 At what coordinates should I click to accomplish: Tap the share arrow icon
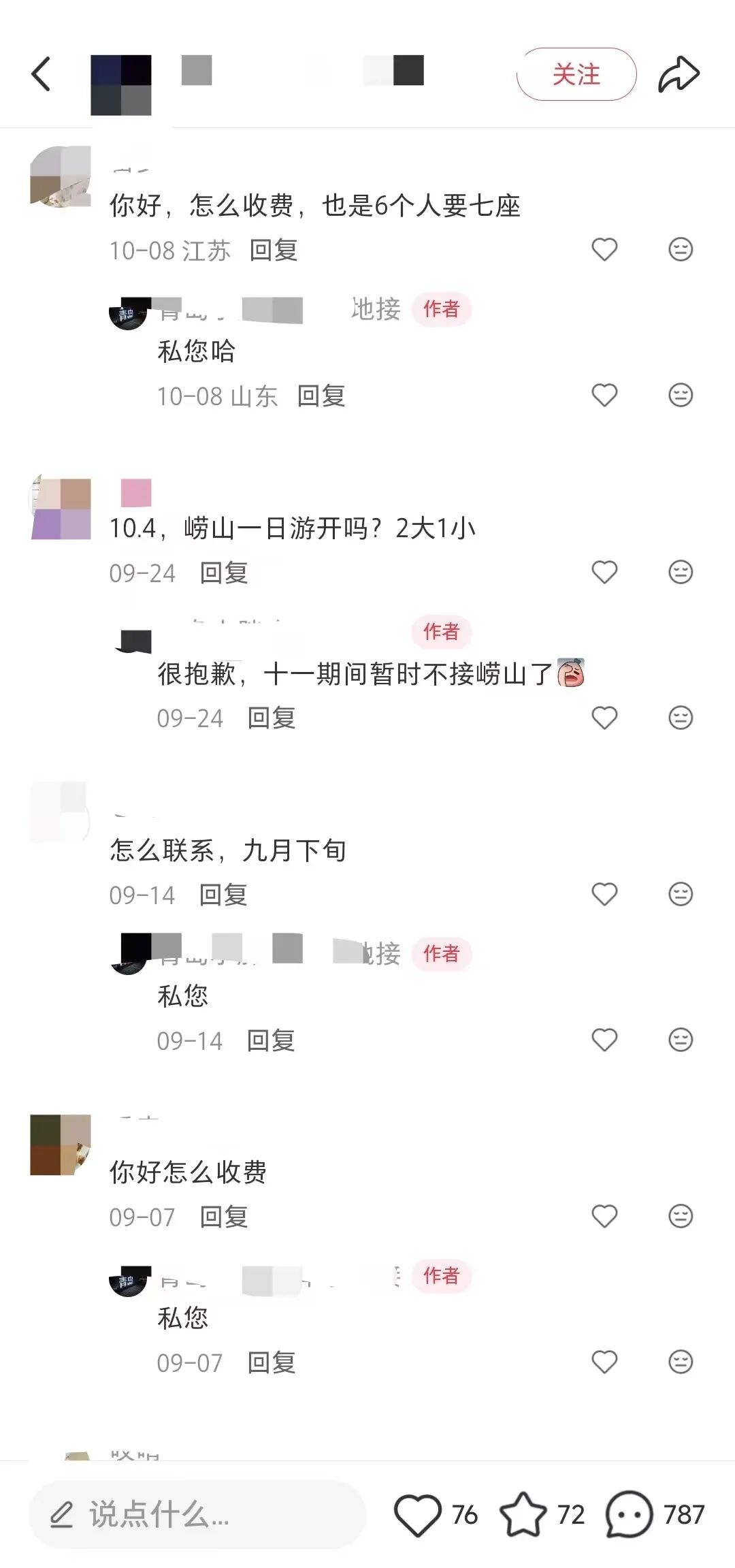point(679,74)
